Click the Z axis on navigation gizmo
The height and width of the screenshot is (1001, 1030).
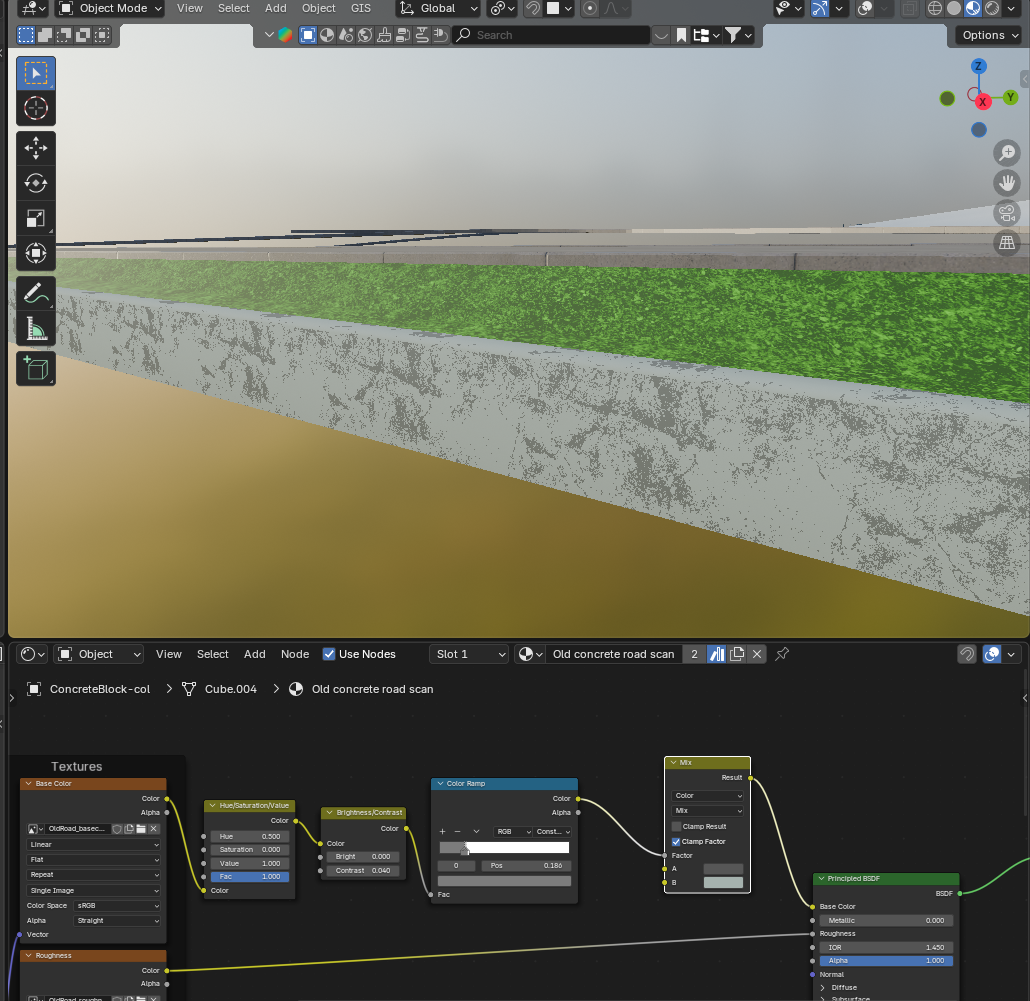[978, 66]
